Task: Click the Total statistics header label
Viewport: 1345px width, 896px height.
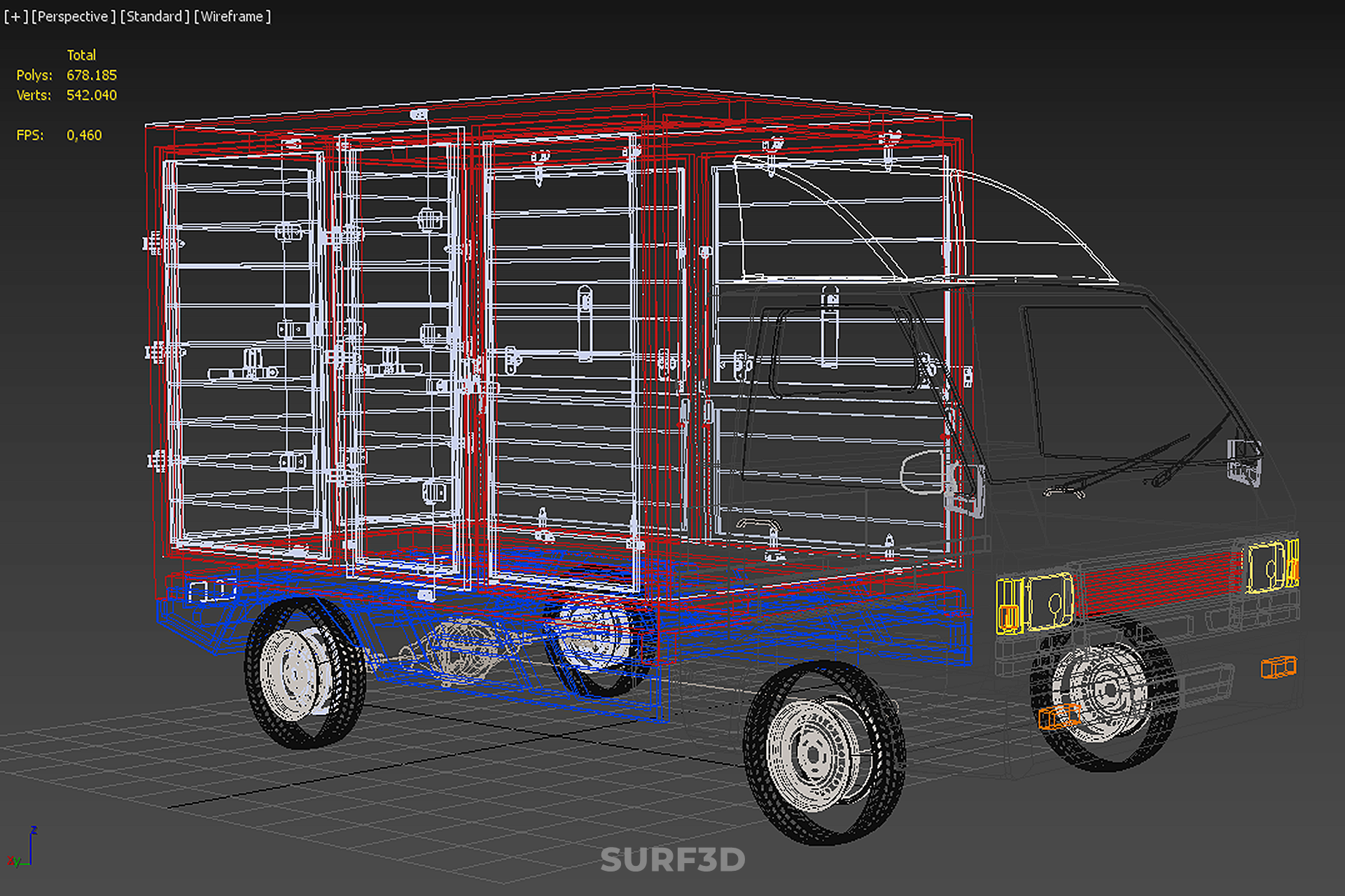Action: [81, 55]
